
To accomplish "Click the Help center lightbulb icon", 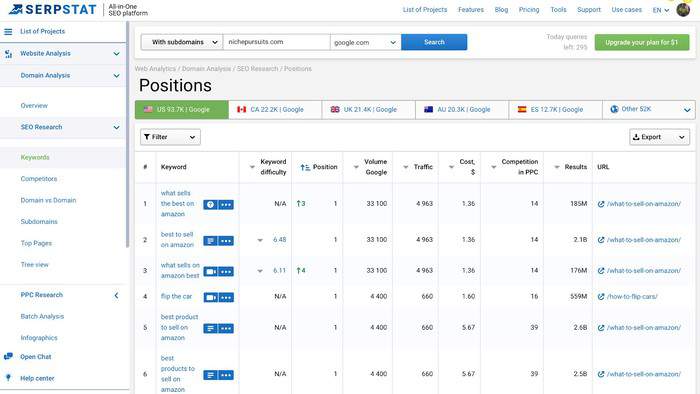I will (x=8, y=378).
